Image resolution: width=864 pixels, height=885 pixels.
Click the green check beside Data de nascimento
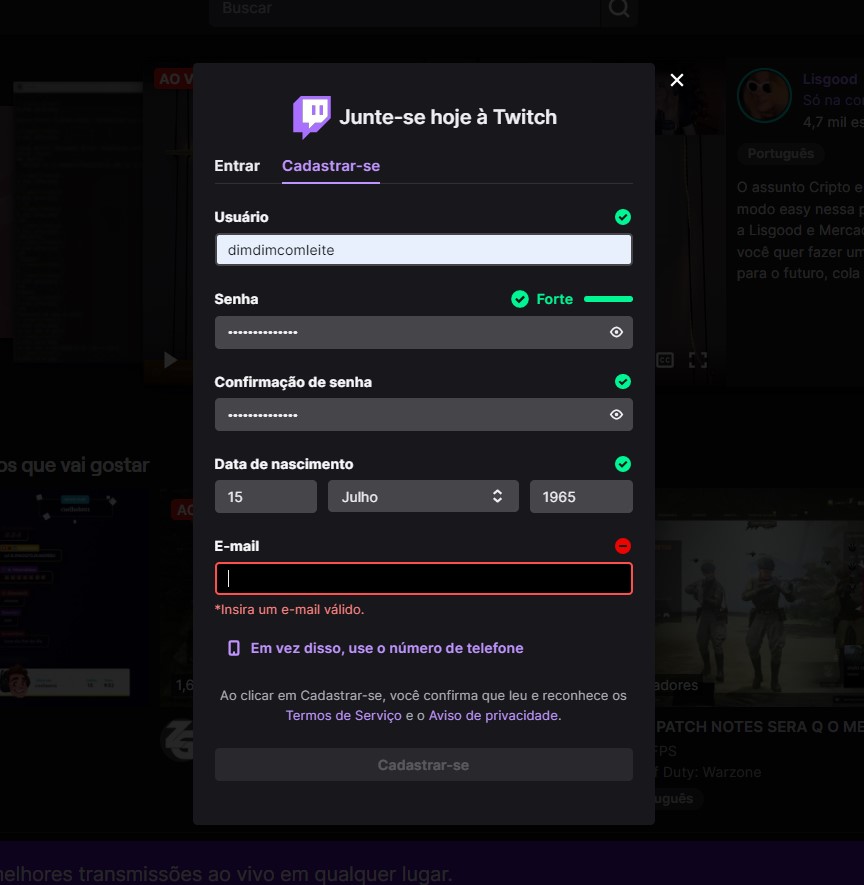point(622,464)
